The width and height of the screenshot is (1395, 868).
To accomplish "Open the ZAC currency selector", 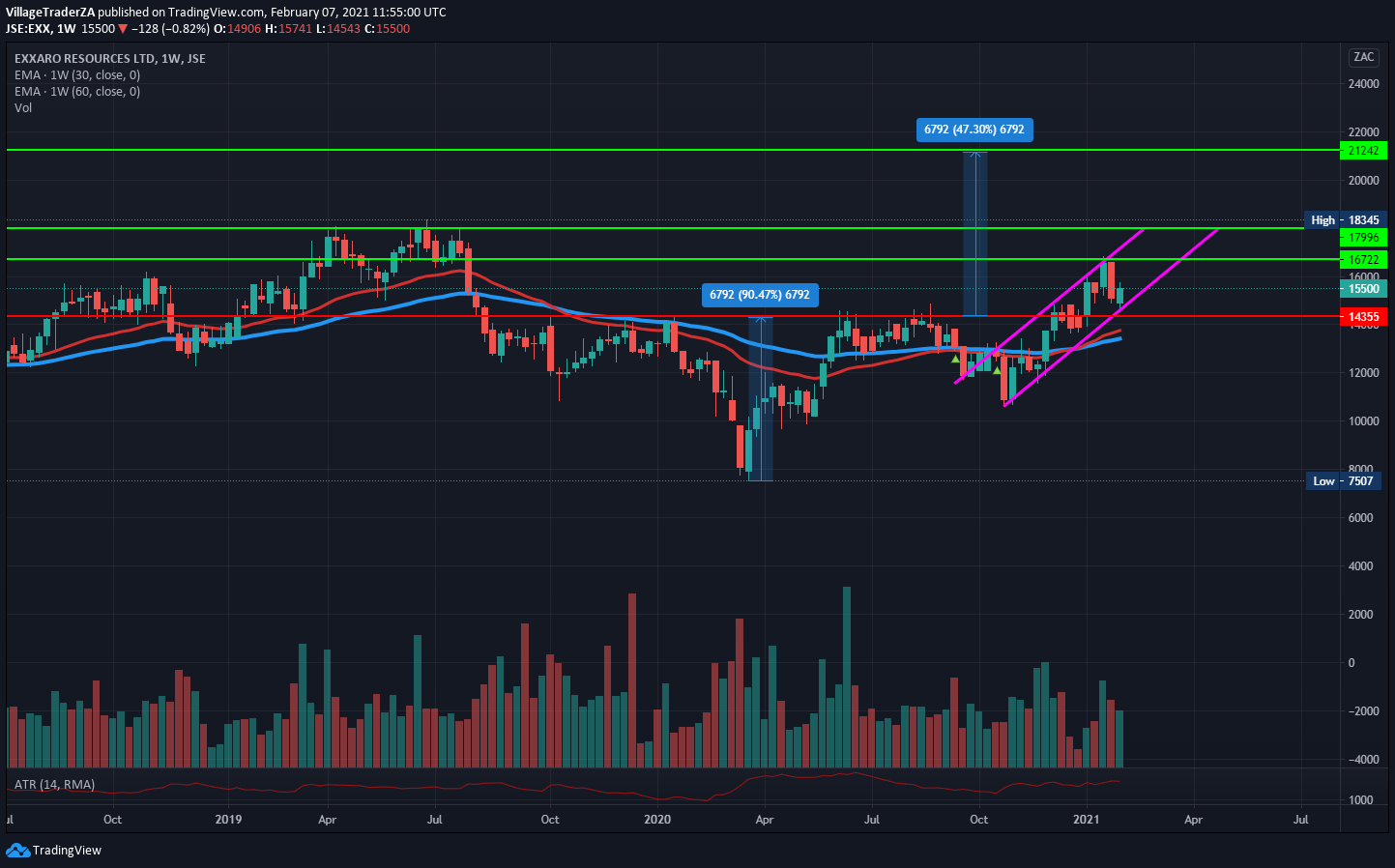I will pyautogui.click(x=1363, y=57).
